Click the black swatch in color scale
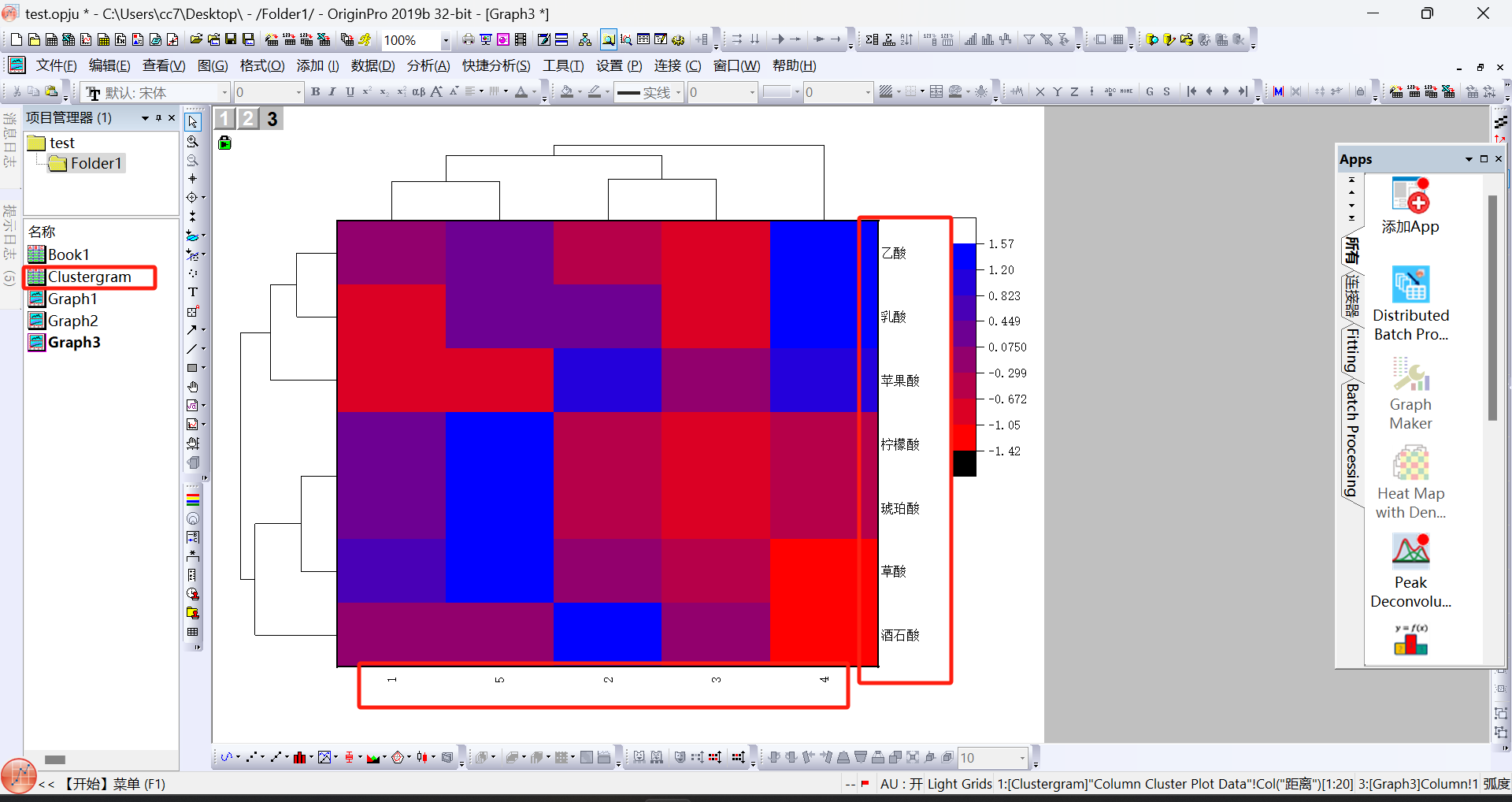 pos(964,463)
